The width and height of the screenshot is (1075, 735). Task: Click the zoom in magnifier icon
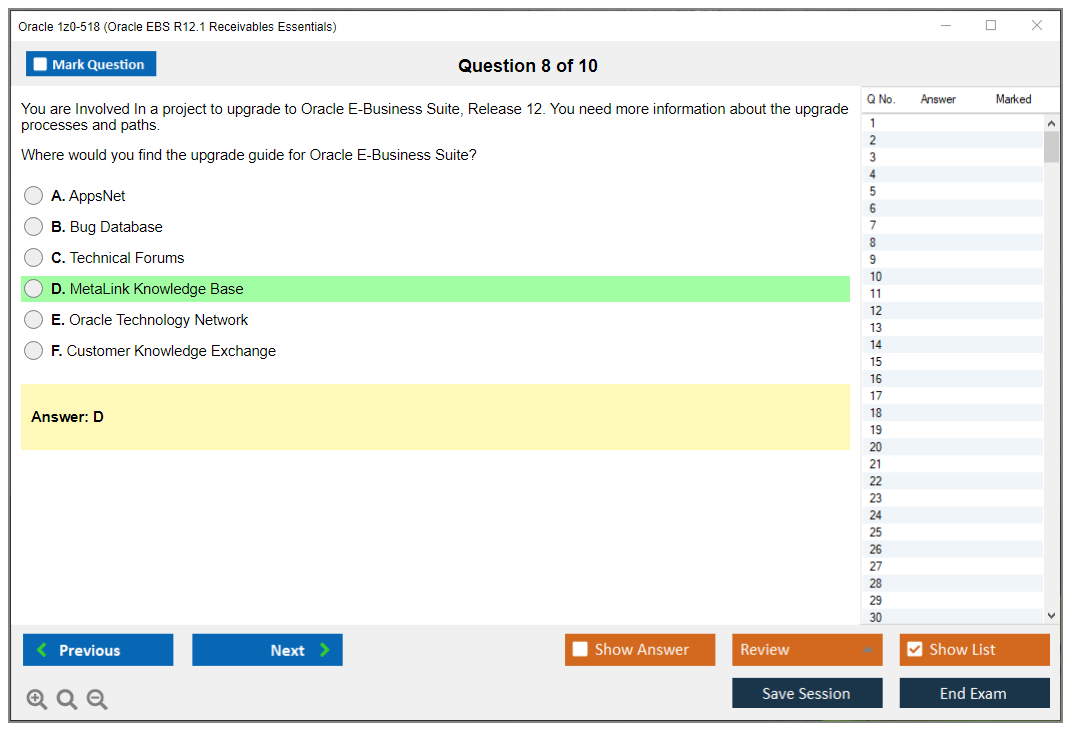37,700
